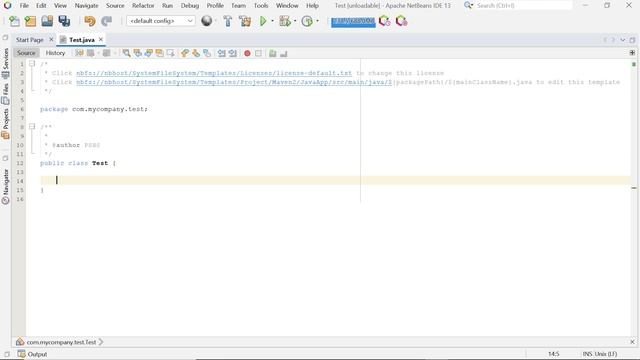Open the Projects side panel
The width and height of the screenshot is (640, 360).
click(5, 123)
